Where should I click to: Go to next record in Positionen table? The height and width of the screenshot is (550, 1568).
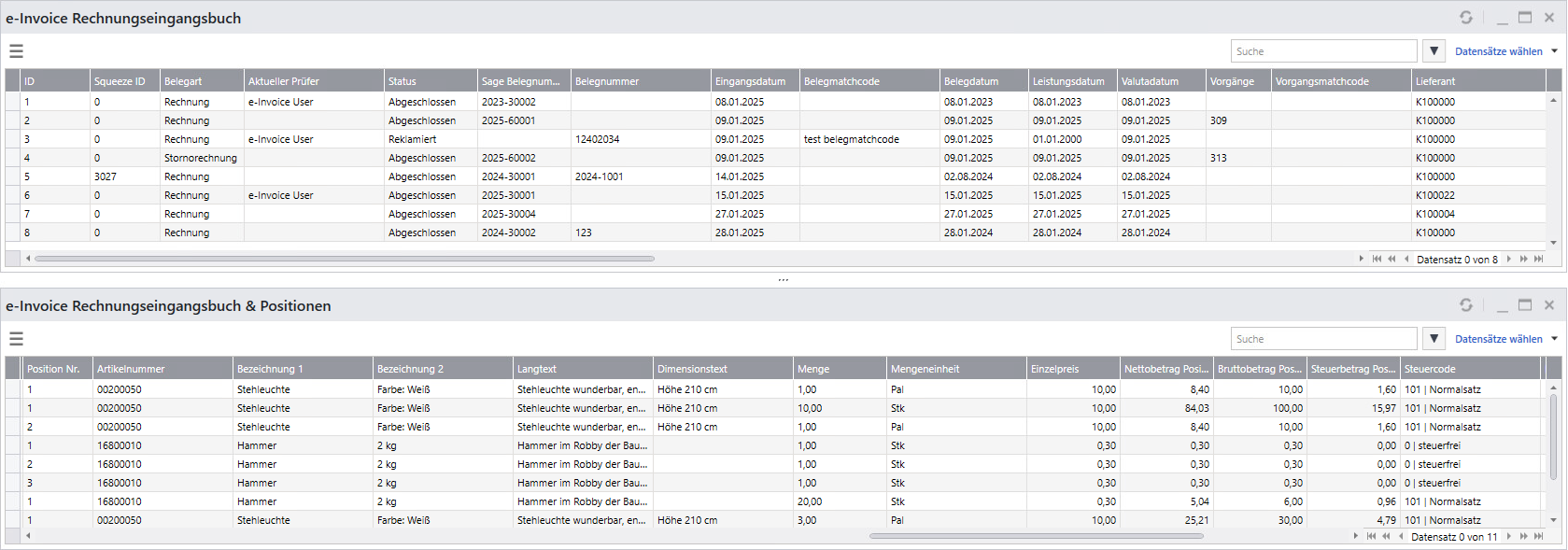(1508, 537)
